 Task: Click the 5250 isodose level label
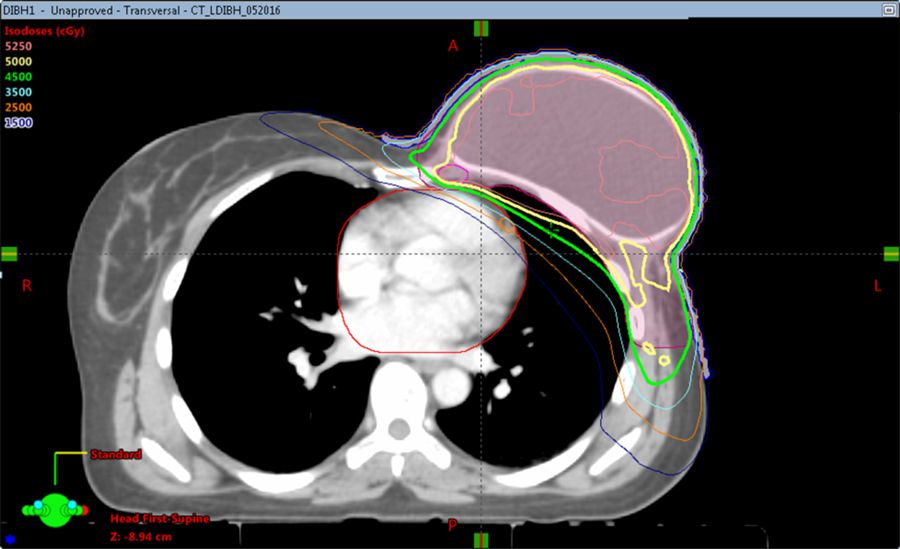coord(19,46)
